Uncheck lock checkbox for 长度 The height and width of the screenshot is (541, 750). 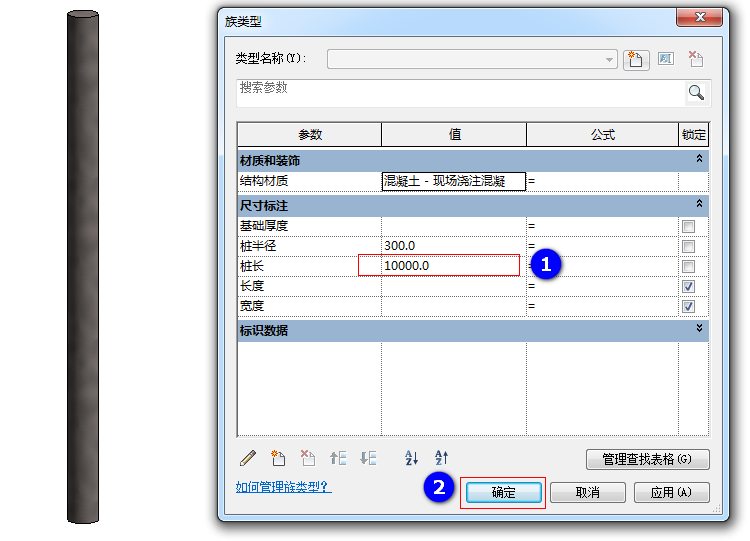(688, 287)
